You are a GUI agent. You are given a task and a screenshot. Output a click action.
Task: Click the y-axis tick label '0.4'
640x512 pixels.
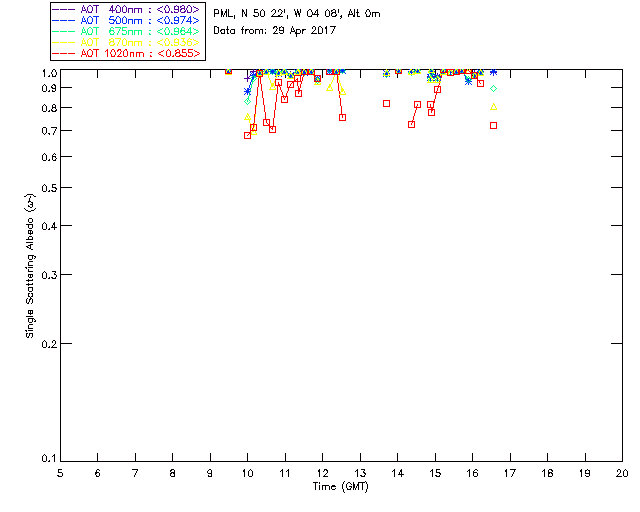(x=49, y=226)
